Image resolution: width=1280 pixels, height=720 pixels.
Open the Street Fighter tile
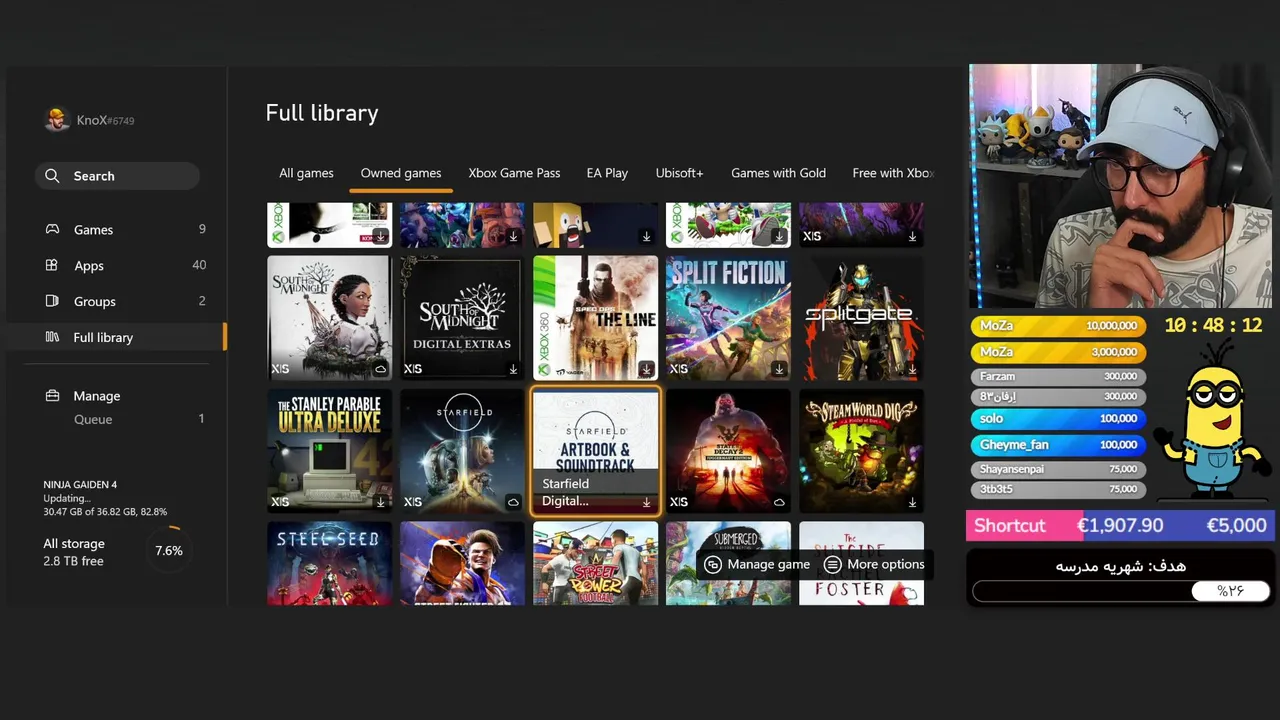[x=462, y=563]
